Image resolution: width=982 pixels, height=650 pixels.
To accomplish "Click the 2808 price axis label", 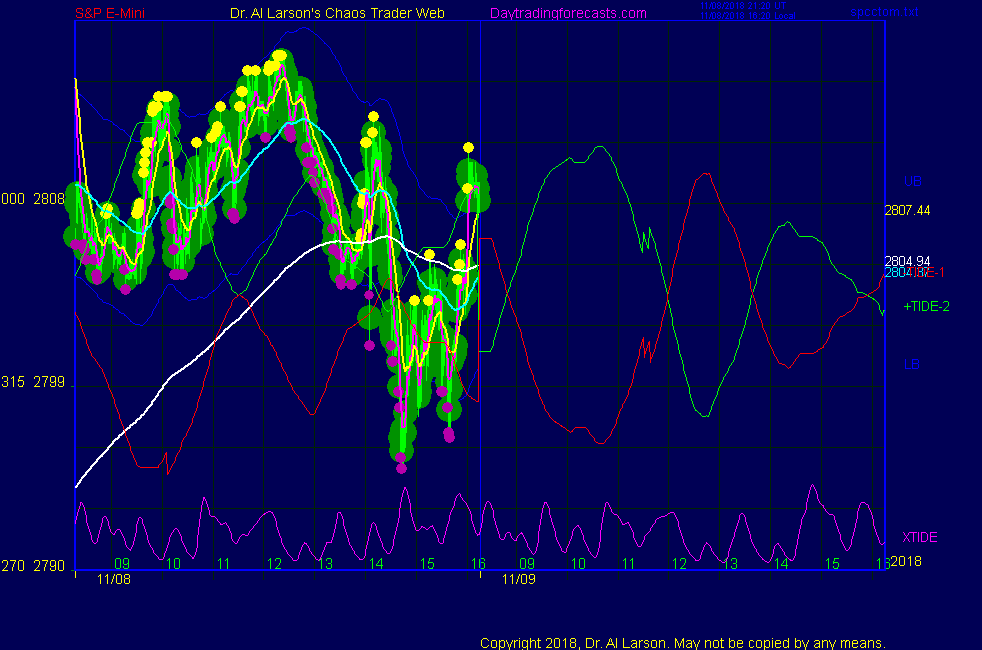I will coord(49,199).
